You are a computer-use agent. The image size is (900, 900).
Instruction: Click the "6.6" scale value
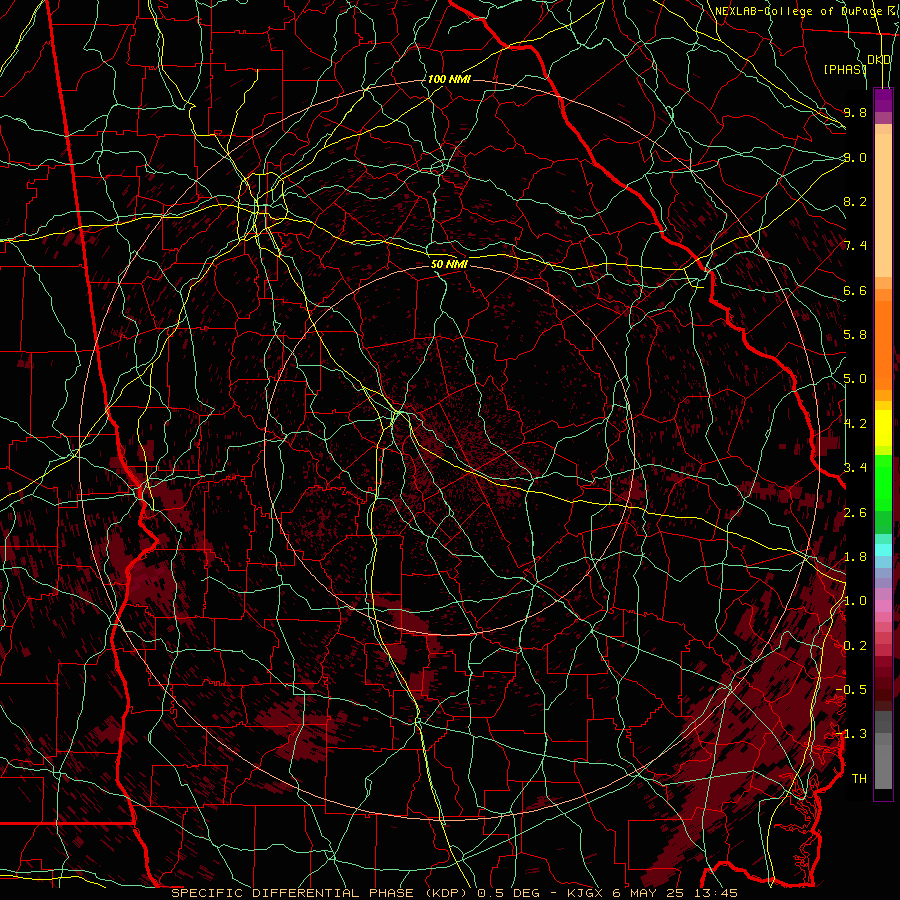pos(855,290)
